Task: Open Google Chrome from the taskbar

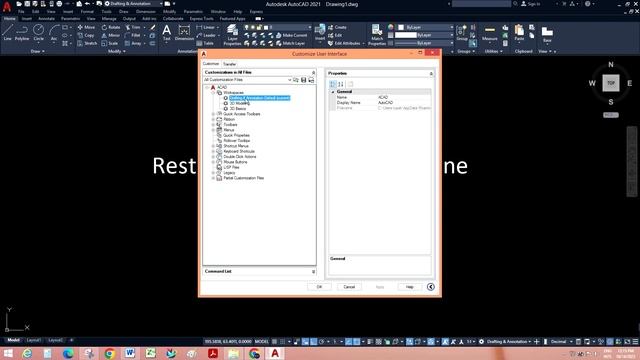Action: point(109,353)
